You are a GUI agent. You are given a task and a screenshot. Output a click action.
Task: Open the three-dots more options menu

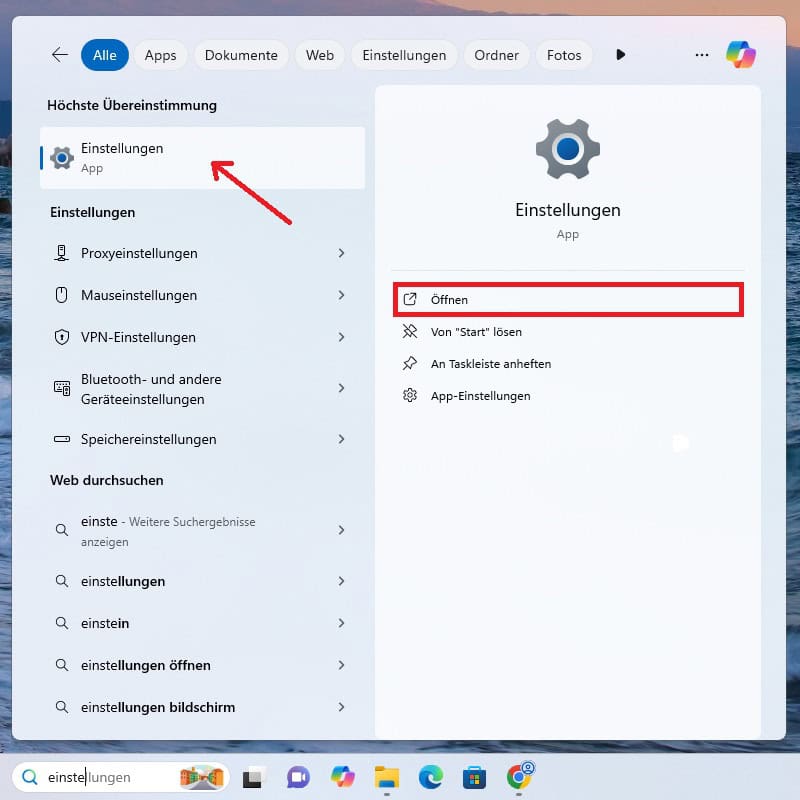coord(702,55)
